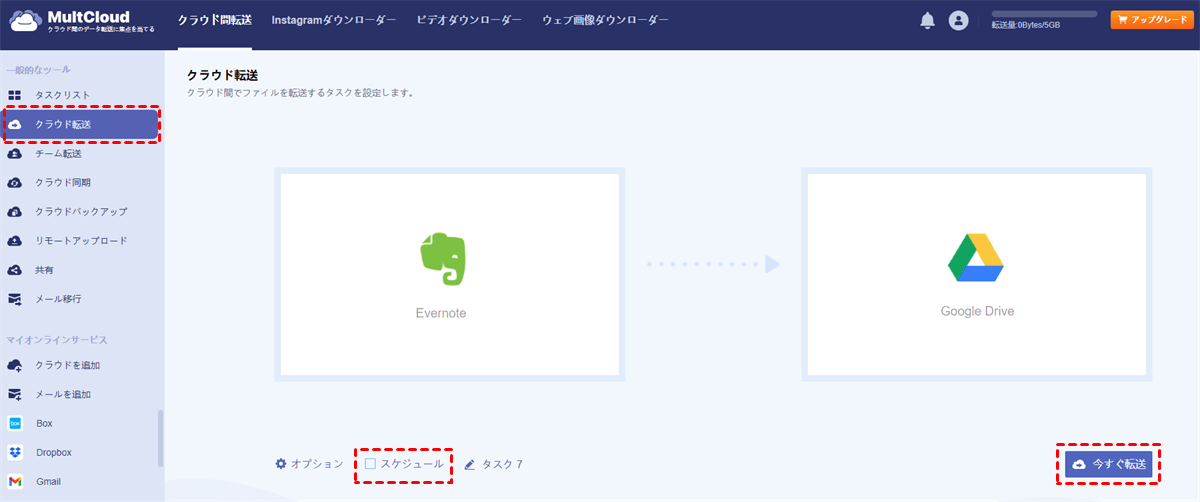Click the Cloud Backup sidebar icon
Image resolution: width=1200 pixels, height=502 pixels.
pyautogui.click(x=15, y=211)
